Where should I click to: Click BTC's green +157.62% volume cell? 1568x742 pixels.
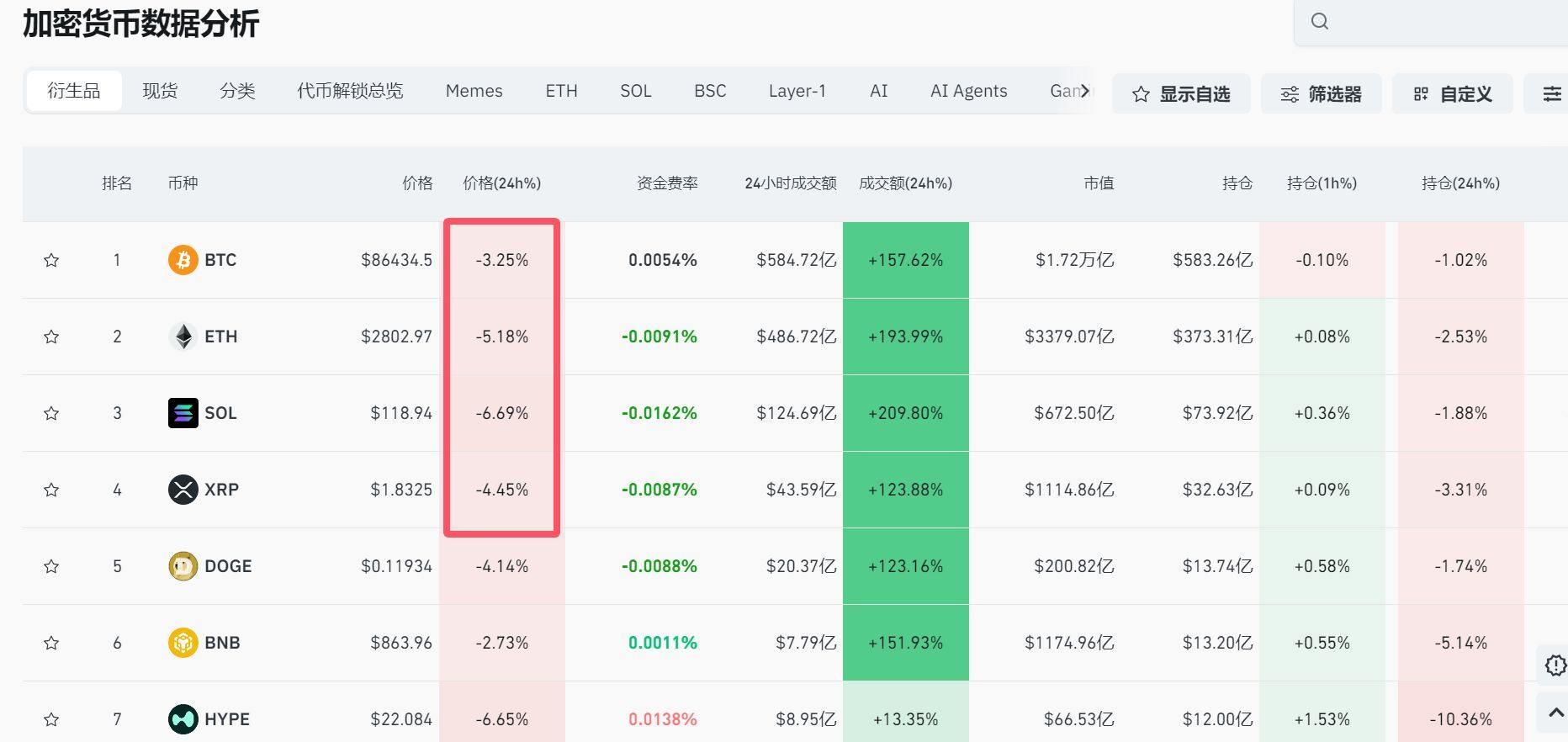pyautogui.click(x=905, y=260)
